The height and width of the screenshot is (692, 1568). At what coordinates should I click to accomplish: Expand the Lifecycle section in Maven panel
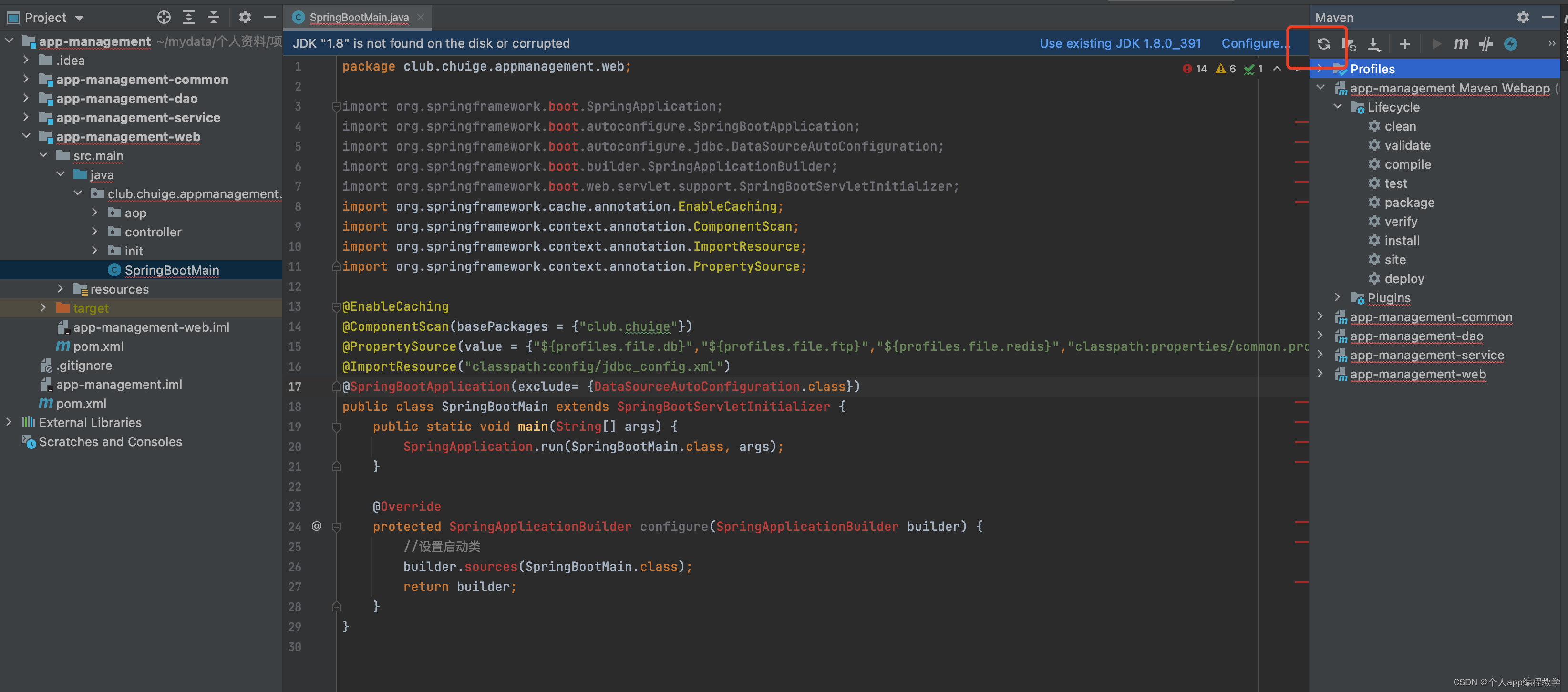coord(1338,107)
